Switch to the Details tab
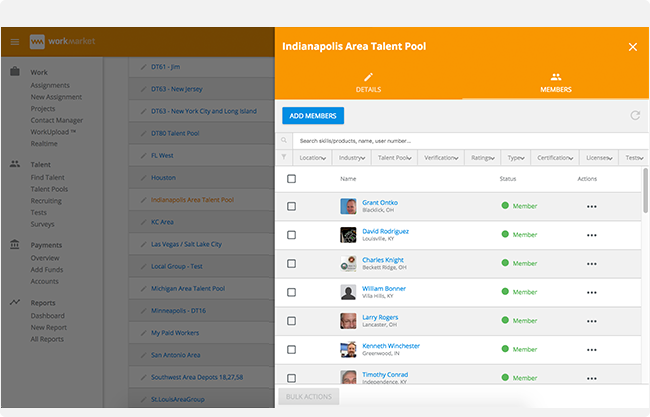650x417 pixels. pyautogui.click(x=369, y=82)
